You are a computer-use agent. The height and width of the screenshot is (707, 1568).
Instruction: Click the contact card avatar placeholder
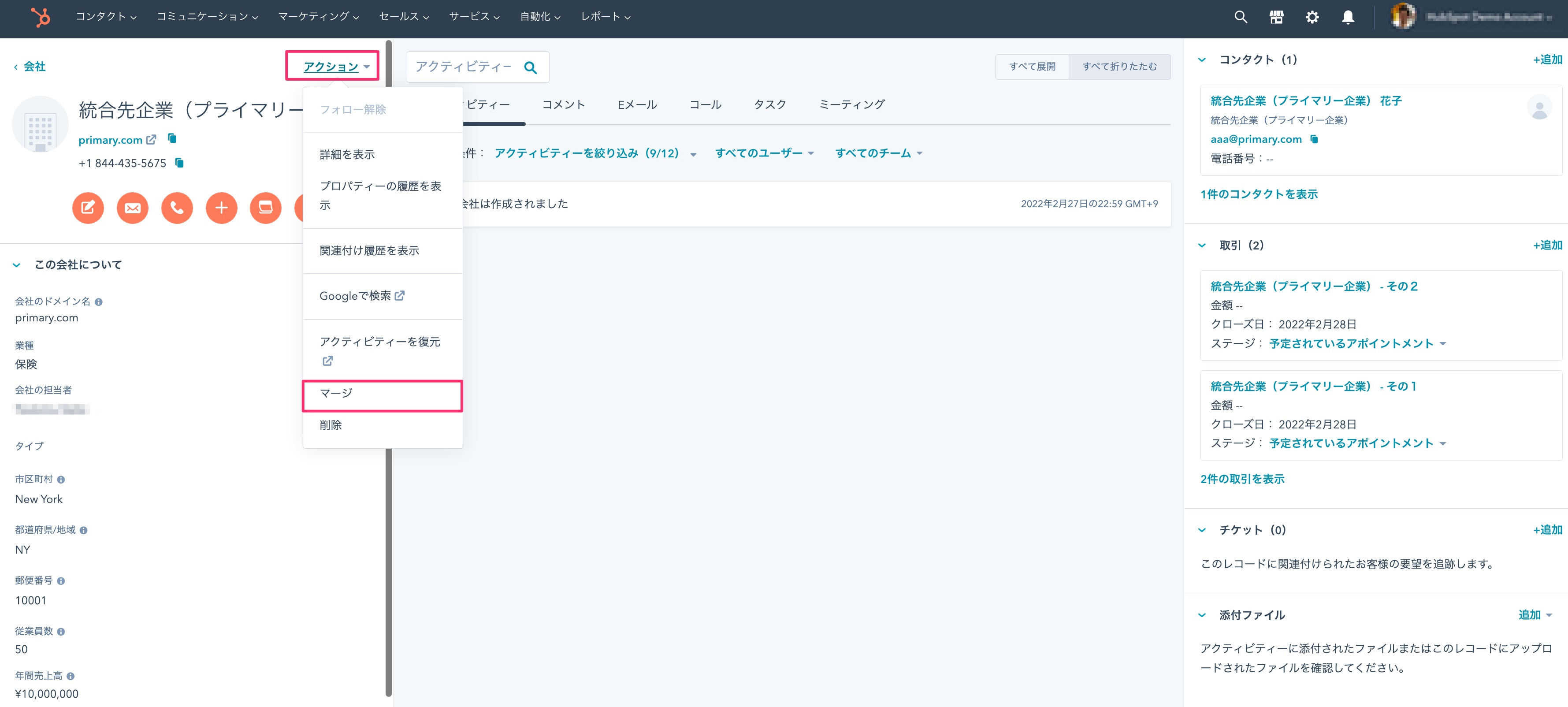(1539, 107)
